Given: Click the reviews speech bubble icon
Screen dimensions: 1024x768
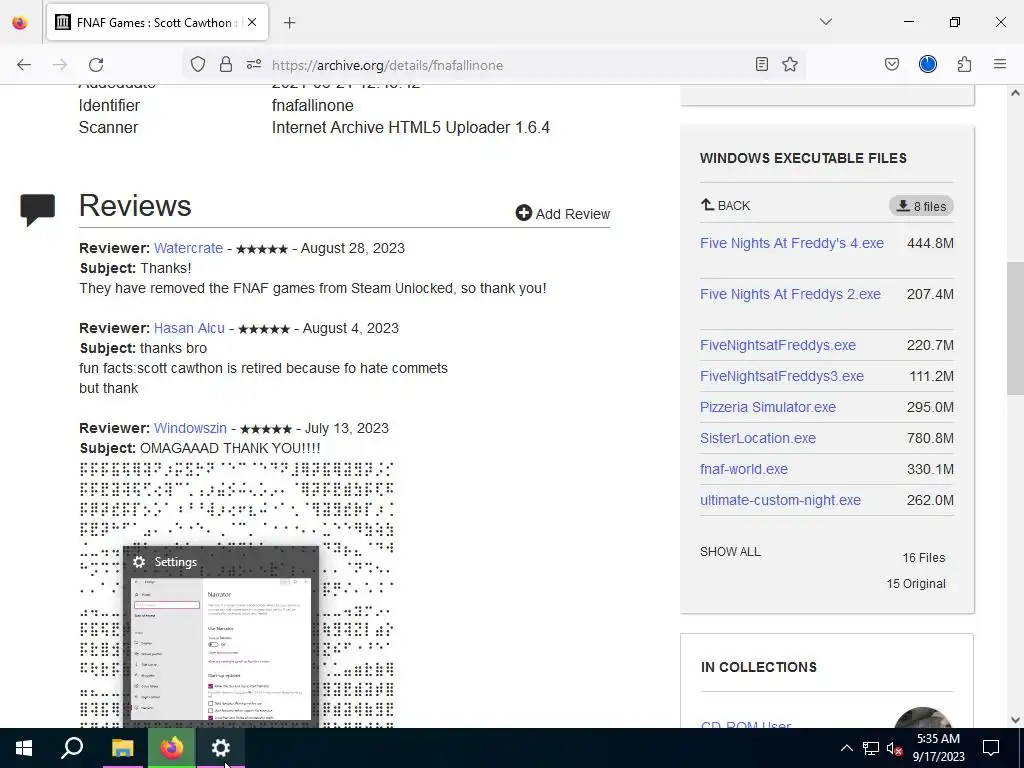Looking at the screenshot, I should 38,209.
